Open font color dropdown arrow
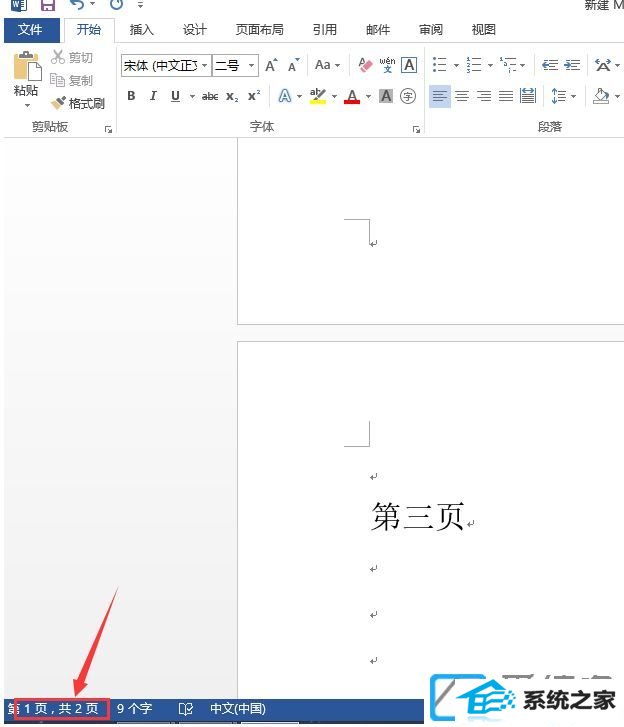Image resolution: width=624 pixels, height=727 pixels. (x=369, y=96)
